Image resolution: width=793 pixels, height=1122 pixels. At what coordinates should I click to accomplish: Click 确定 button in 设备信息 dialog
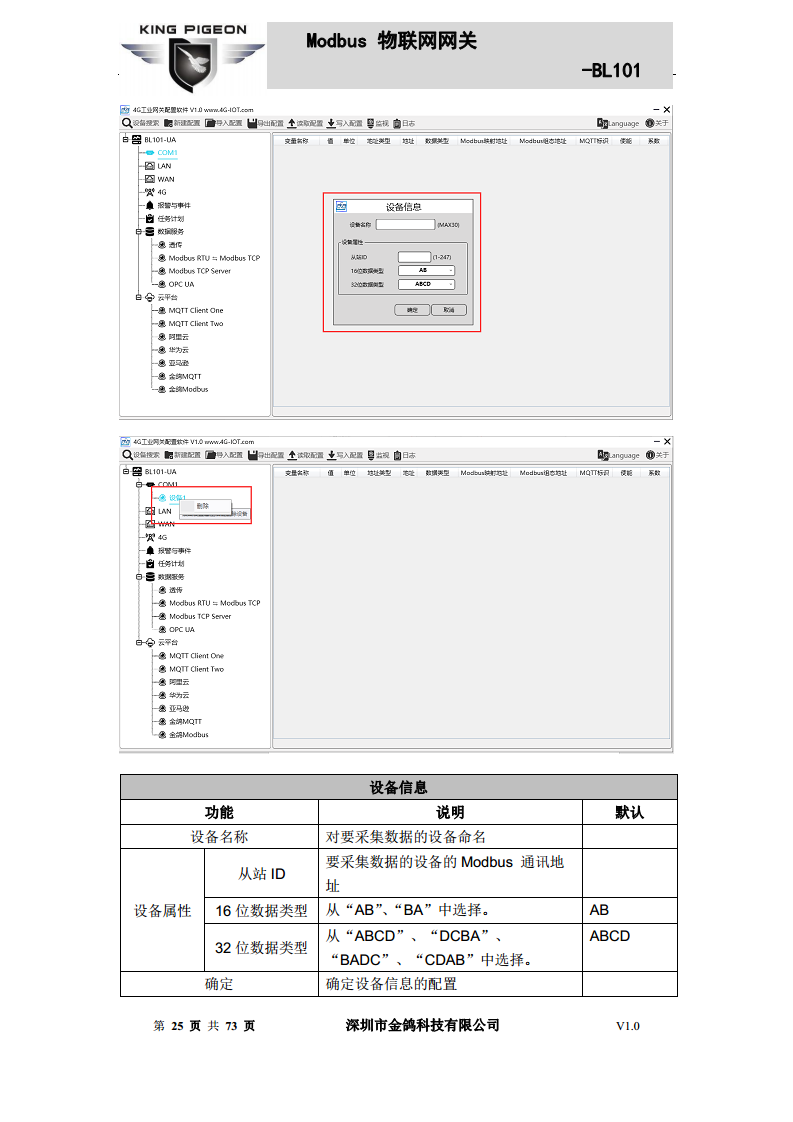pos(412,310)
